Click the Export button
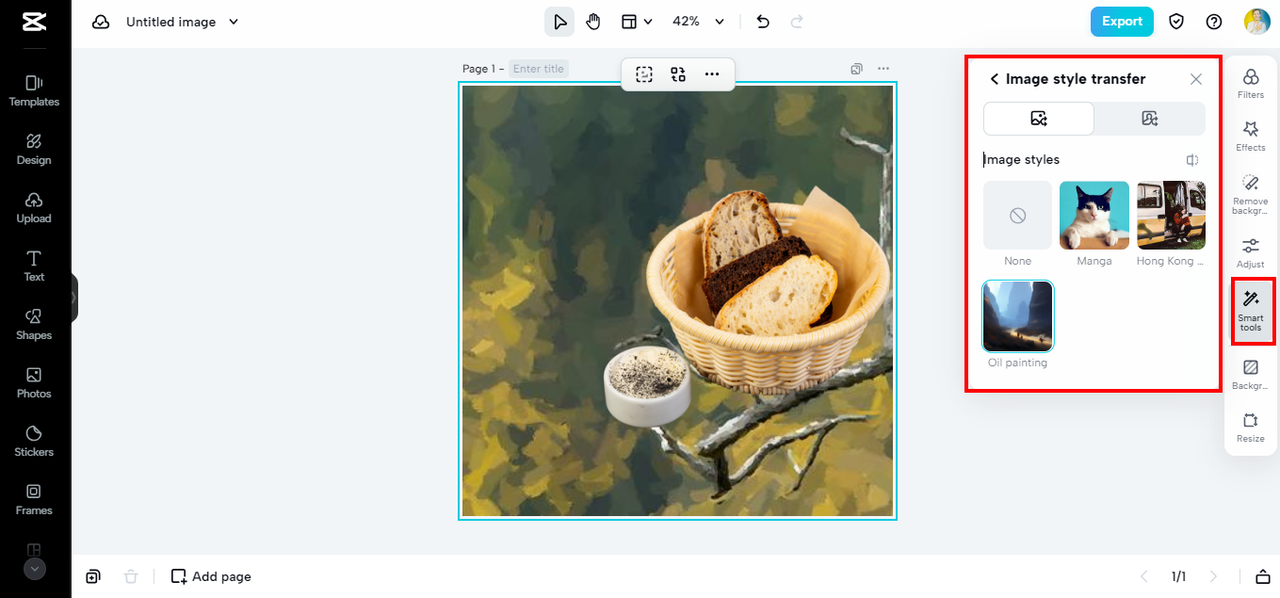 (1122, 22)
